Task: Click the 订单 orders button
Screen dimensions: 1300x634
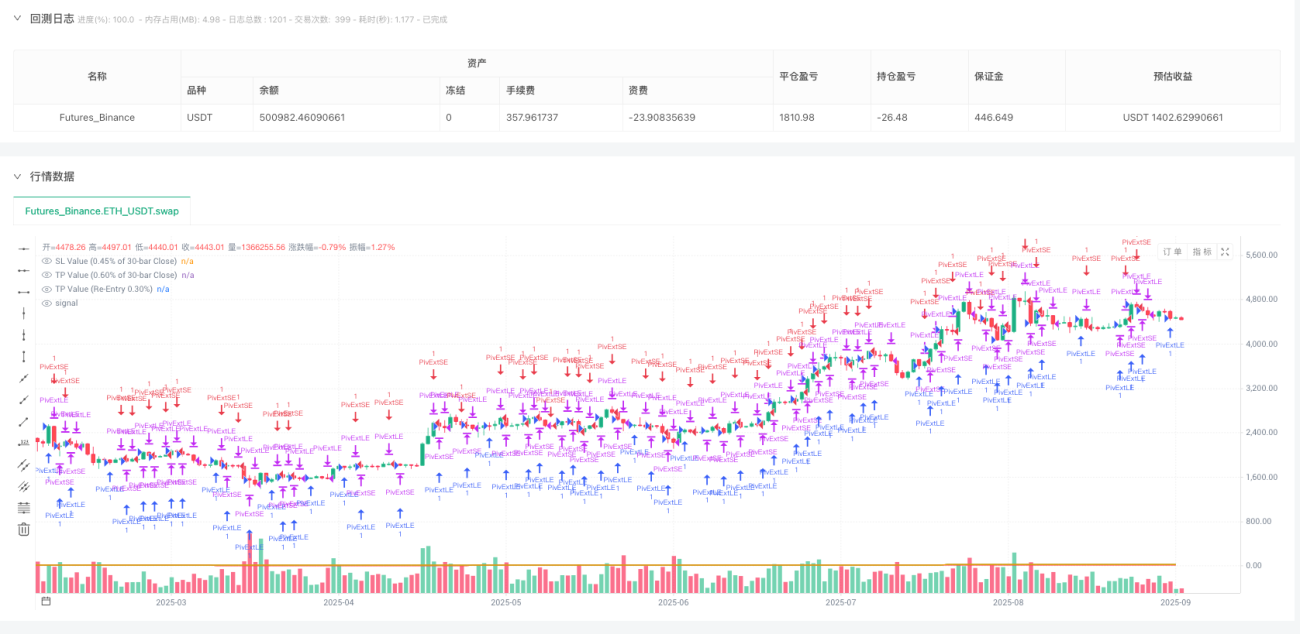Action: pos(1173,252)
